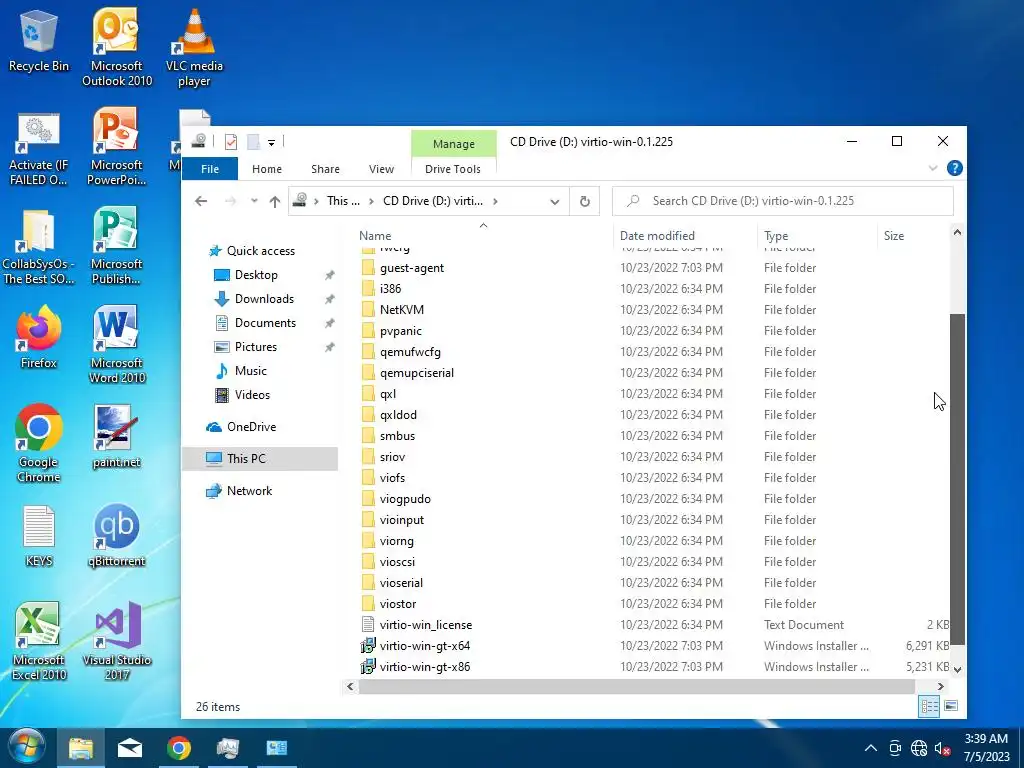The image size is (1024, 768).
Task: Click scroll down arrow in file list
Action: pyautogui.click(x=957, y=669)
